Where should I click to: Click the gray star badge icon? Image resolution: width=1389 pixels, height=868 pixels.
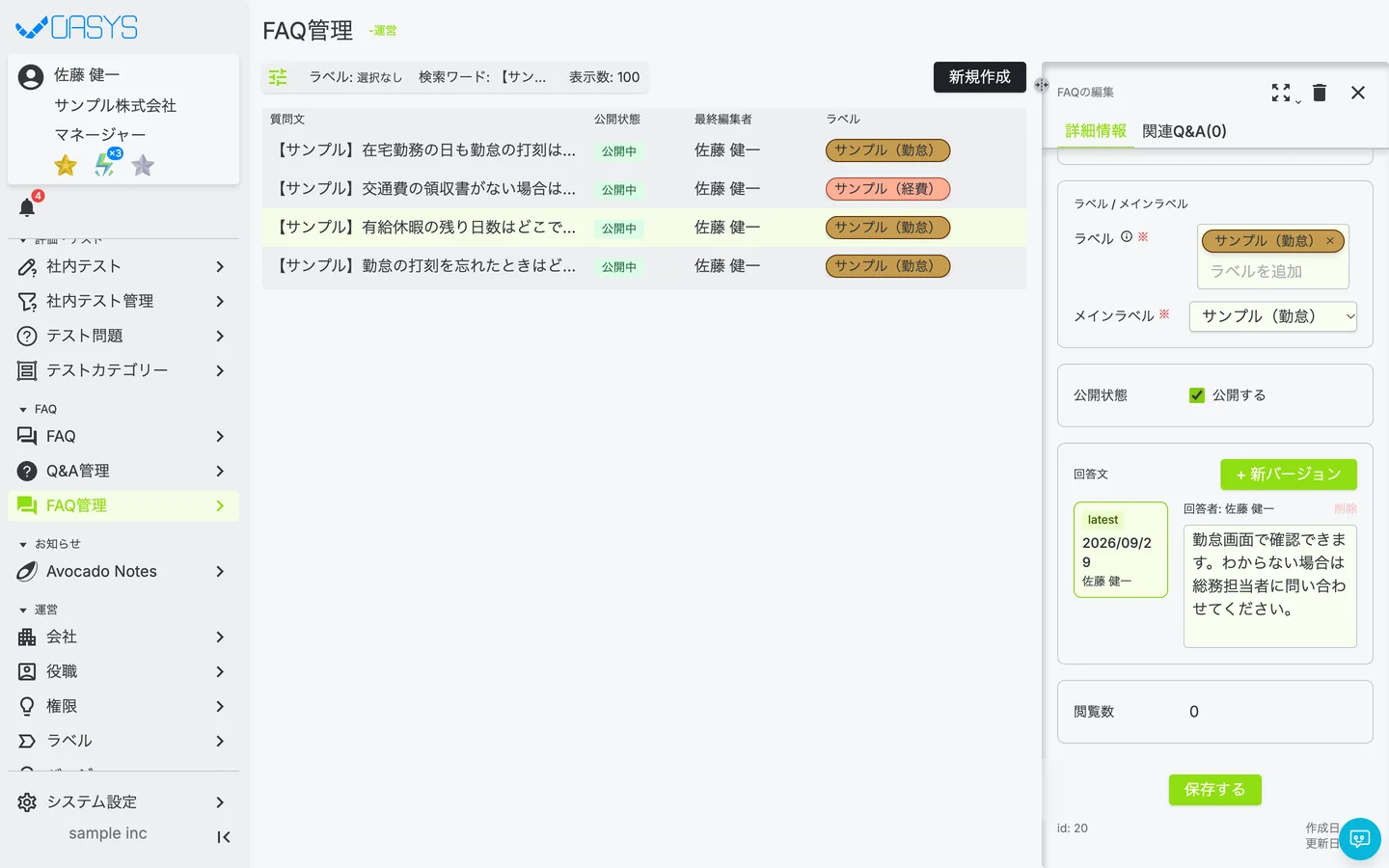coord(143,165)
